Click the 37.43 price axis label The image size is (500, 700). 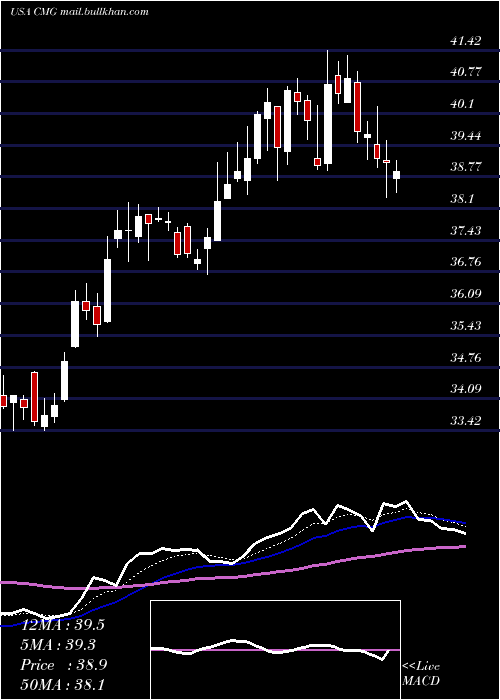pos(466,231)
